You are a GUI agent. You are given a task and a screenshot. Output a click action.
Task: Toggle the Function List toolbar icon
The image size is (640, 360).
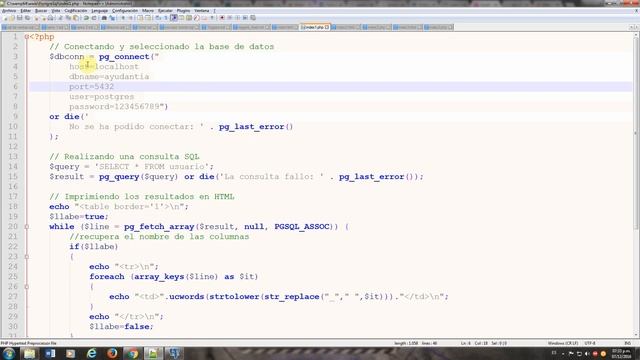point(197,18)
